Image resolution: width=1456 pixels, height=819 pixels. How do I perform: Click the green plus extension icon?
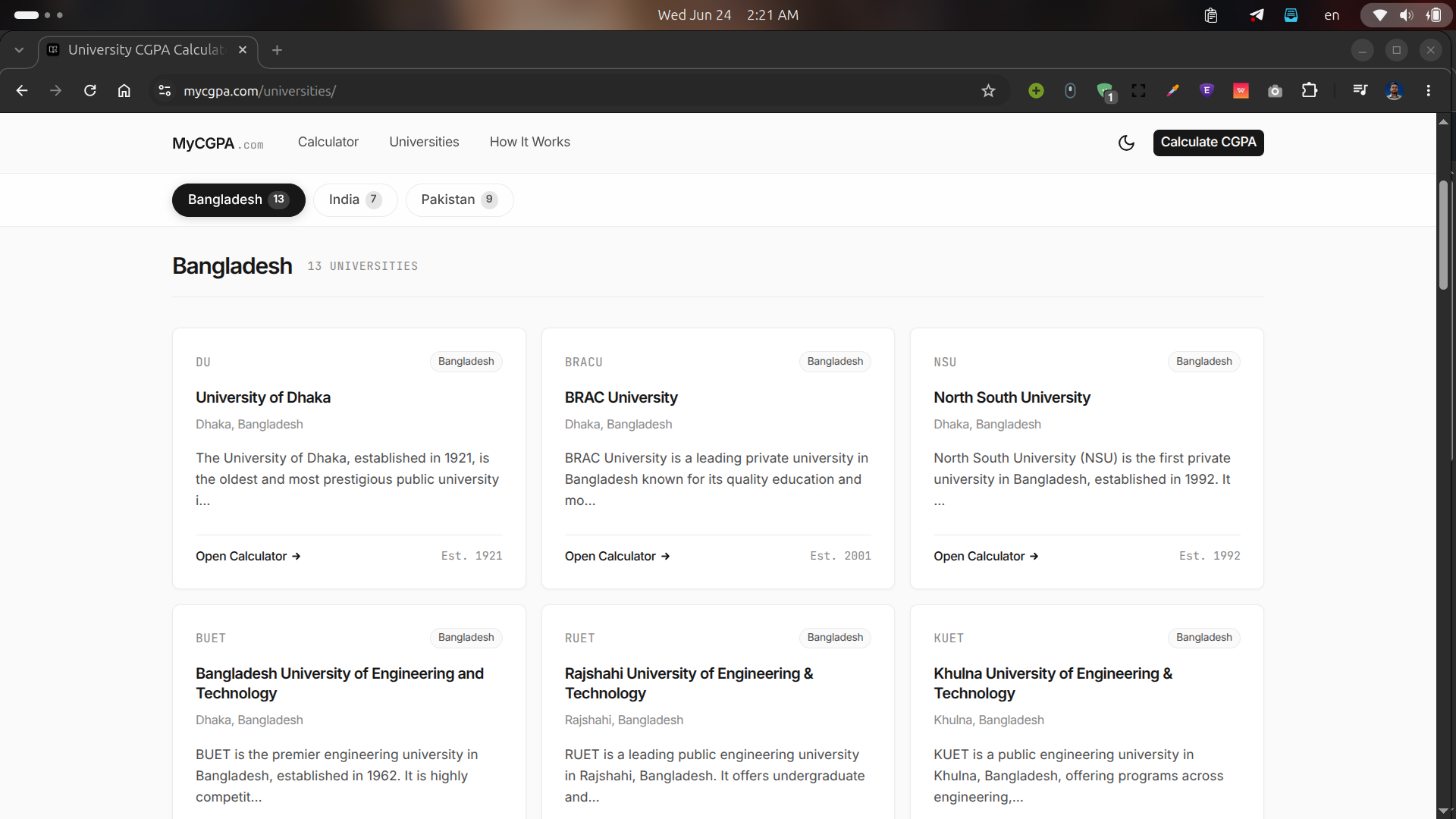tap(1036, 91)
